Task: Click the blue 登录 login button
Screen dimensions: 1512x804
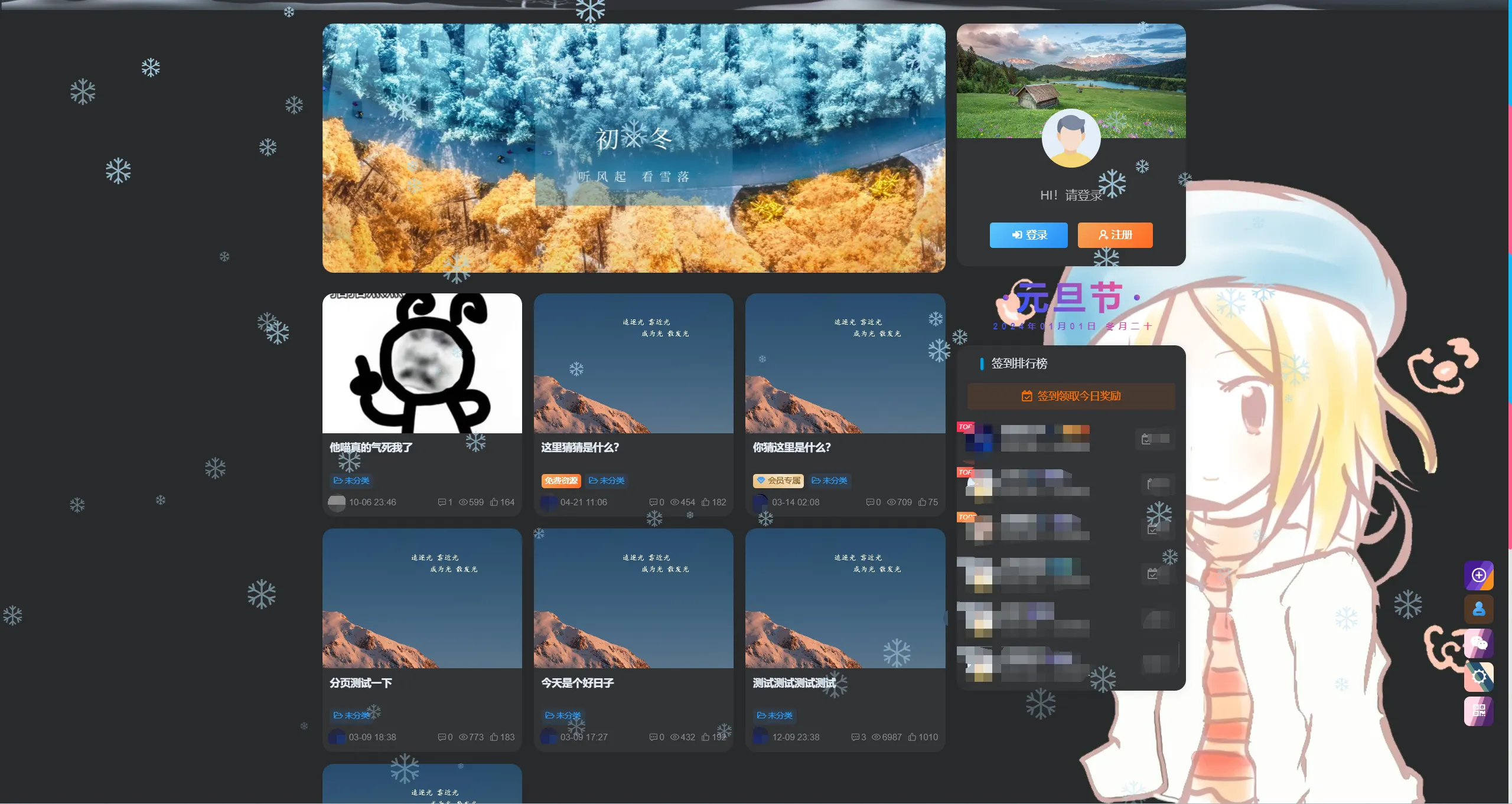Action: 1028,235
